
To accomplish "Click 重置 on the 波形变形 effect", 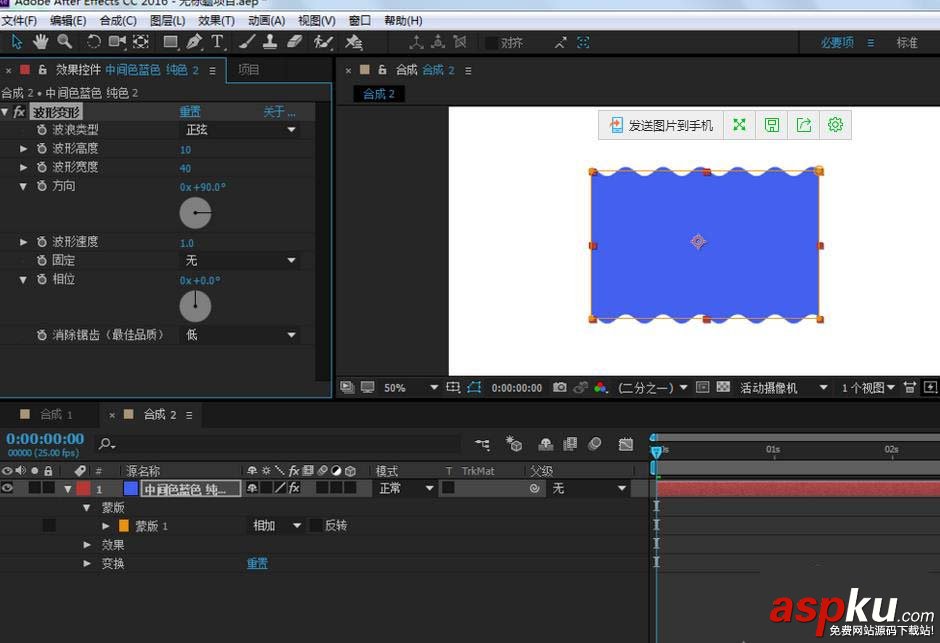I will pyautogui.click(x=190, y=112).
